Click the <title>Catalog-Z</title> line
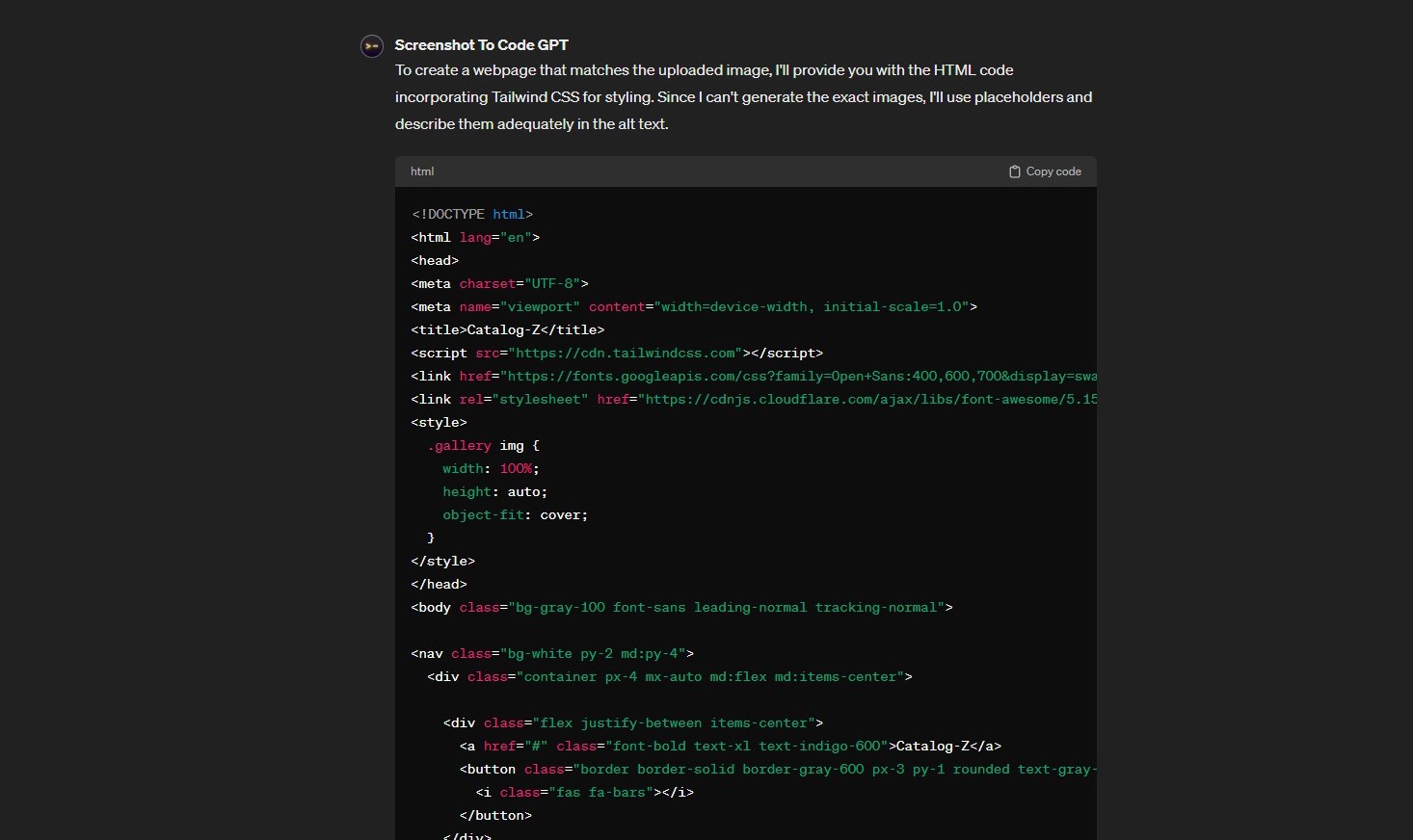This screenshot has height=840, width=1413. tap(508, 329)
